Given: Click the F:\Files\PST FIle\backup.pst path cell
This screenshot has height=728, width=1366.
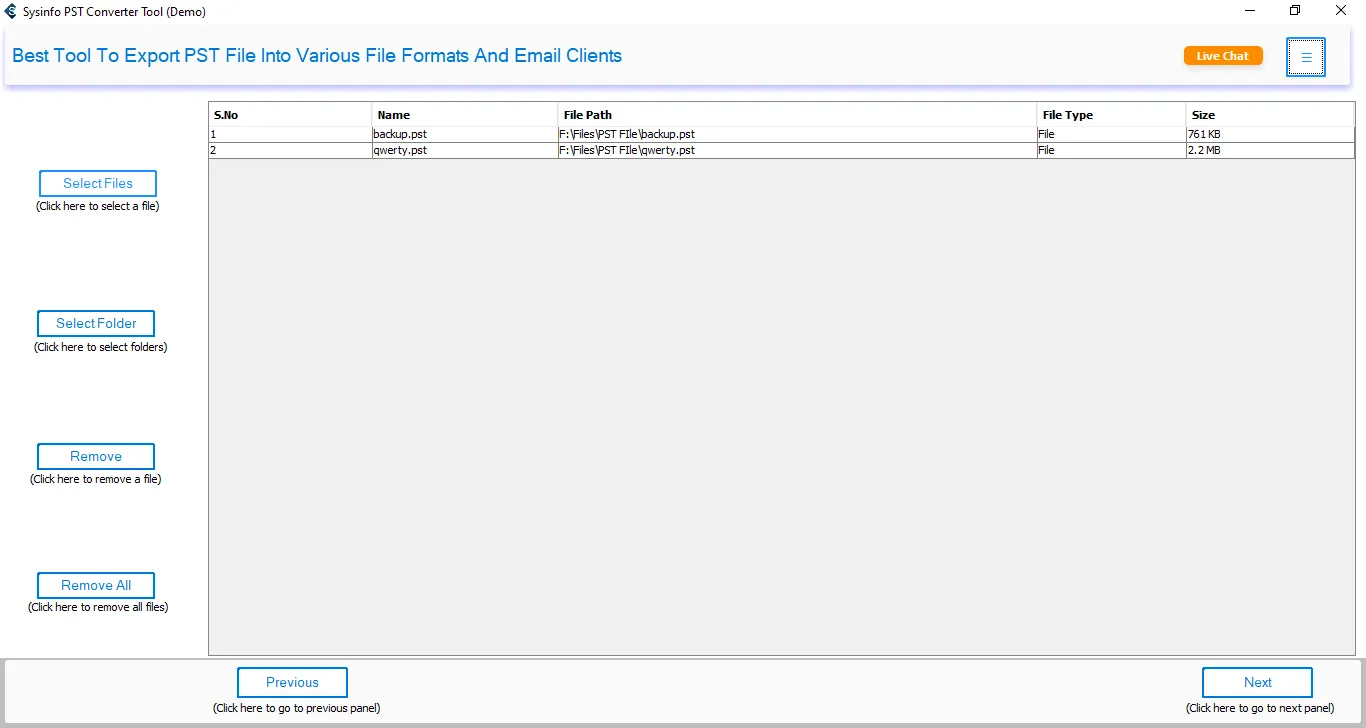Looking at the screenshot, I should pyautogui.click(x=798, y=134).
